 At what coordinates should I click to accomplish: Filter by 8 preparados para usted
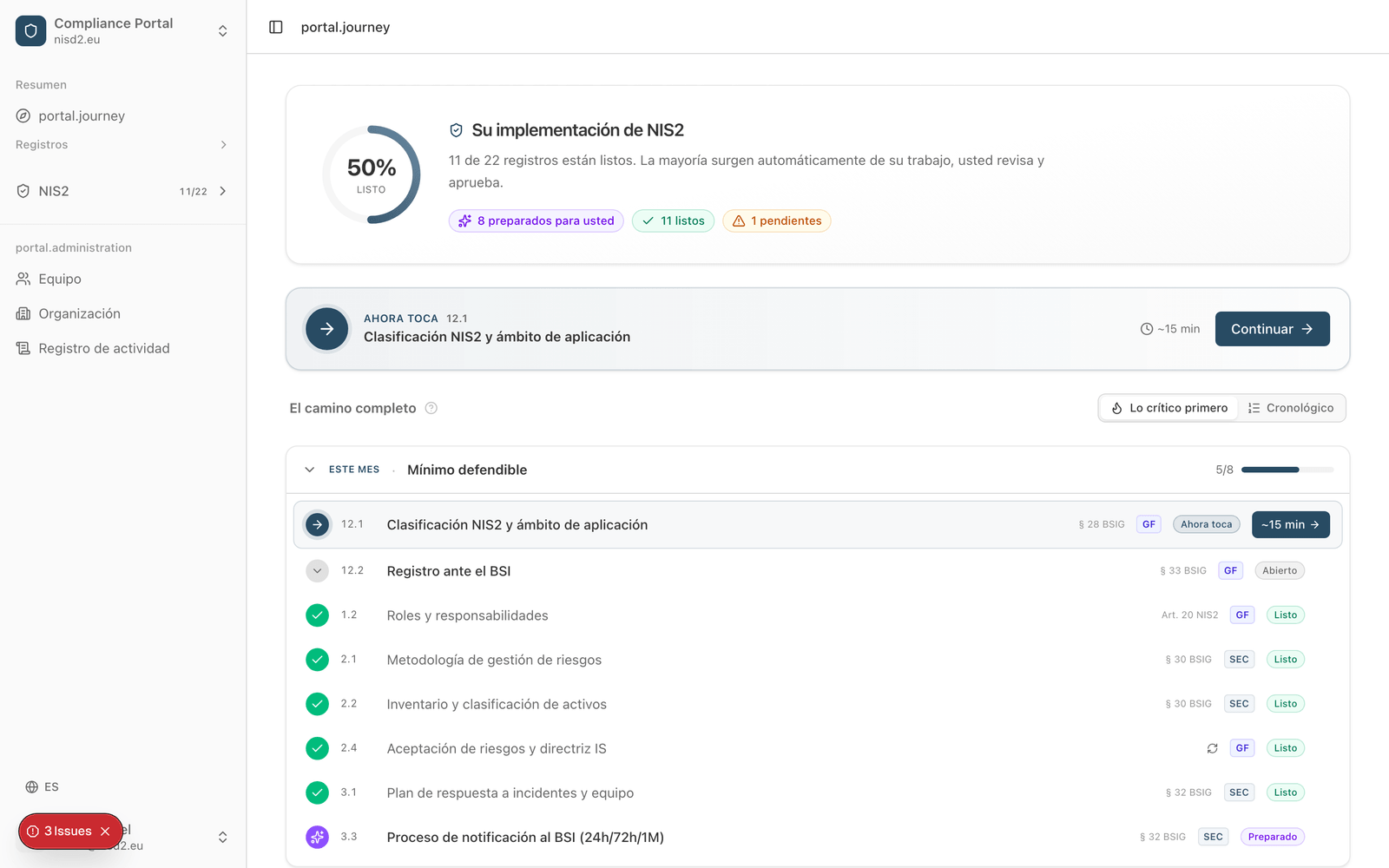pos(537,220)
